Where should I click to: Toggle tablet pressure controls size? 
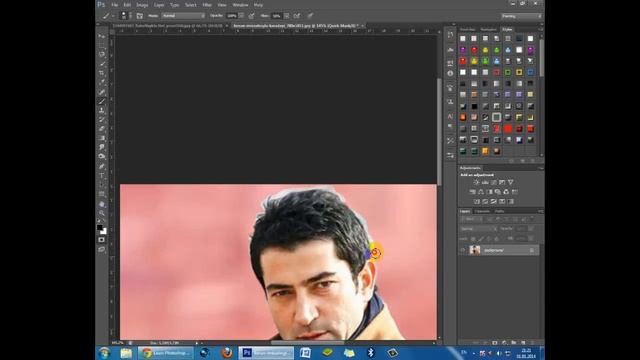click(310, 16)
